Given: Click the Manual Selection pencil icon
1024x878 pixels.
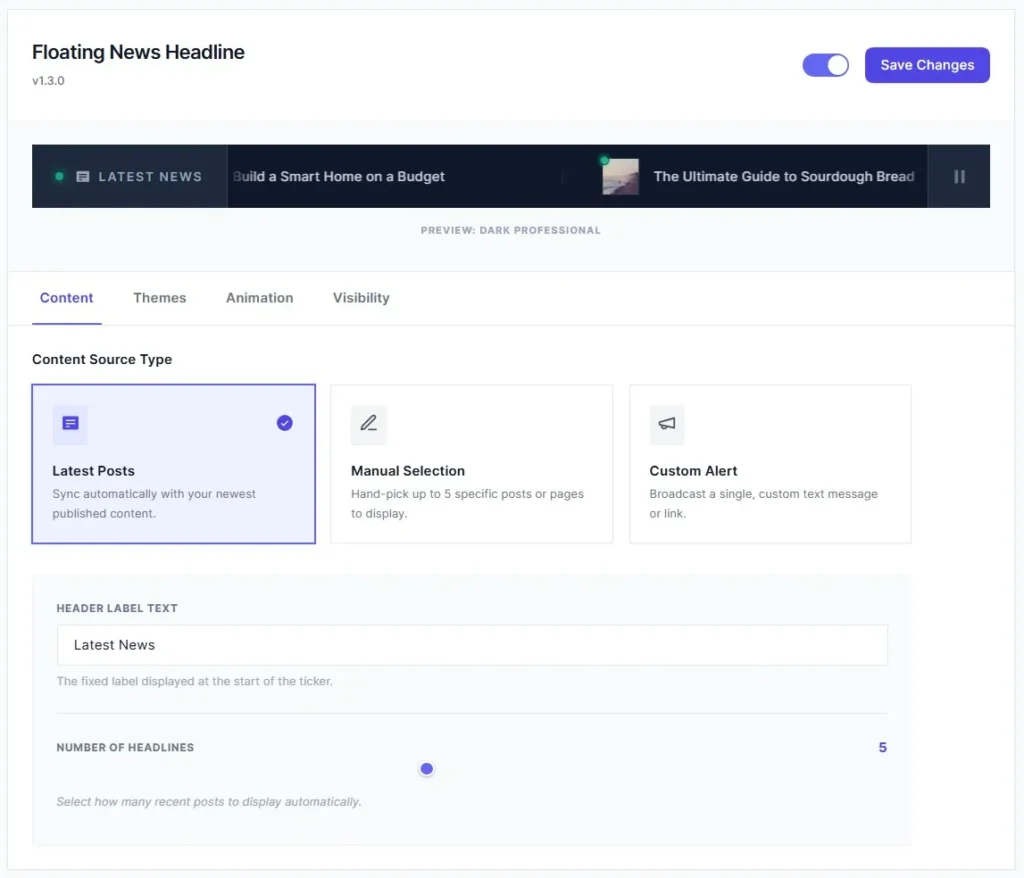Looking at the screenshot, I should coord(368,424).
